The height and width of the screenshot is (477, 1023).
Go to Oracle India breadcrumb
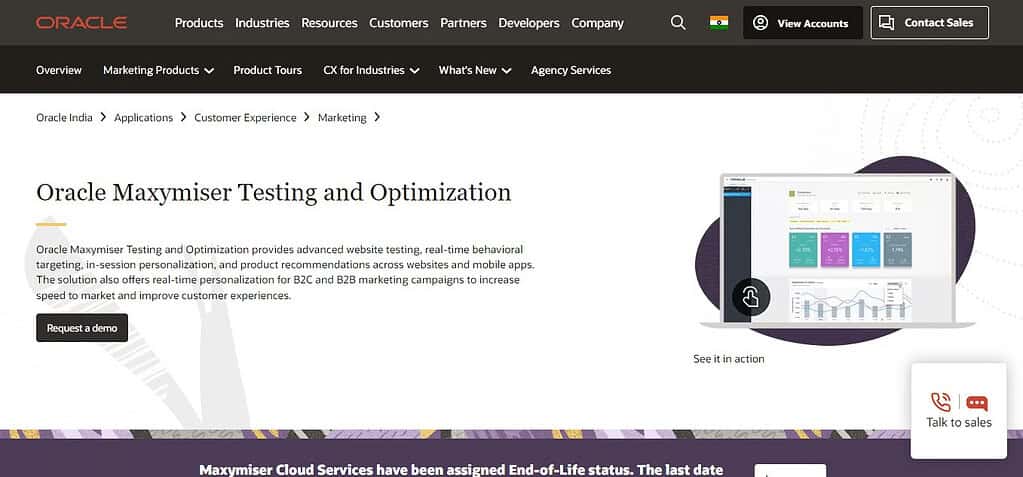pos(64,117)
